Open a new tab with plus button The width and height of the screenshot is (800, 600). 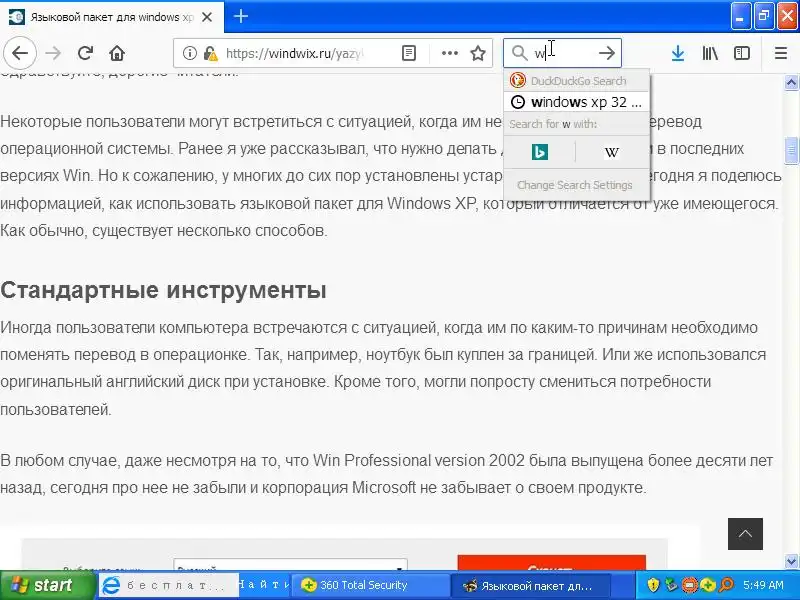241,17
